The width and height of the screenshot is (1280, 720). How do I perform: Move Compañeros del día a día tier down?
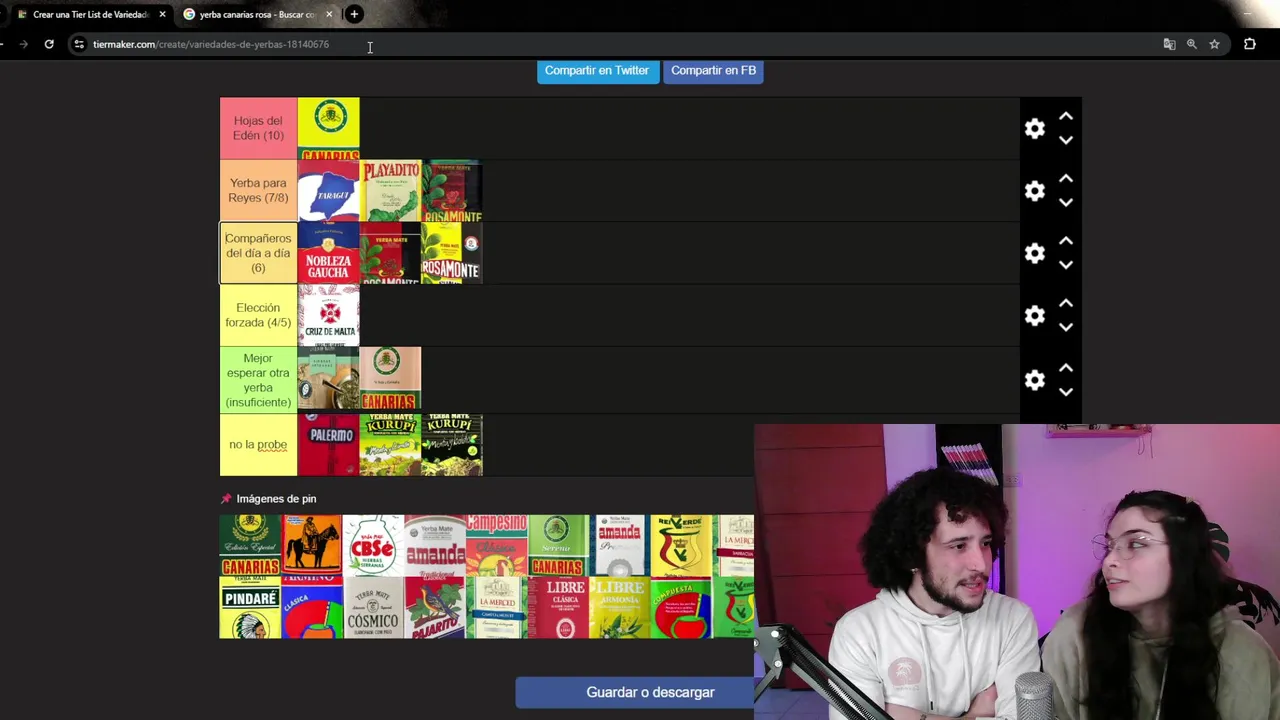click(1066, 265)
